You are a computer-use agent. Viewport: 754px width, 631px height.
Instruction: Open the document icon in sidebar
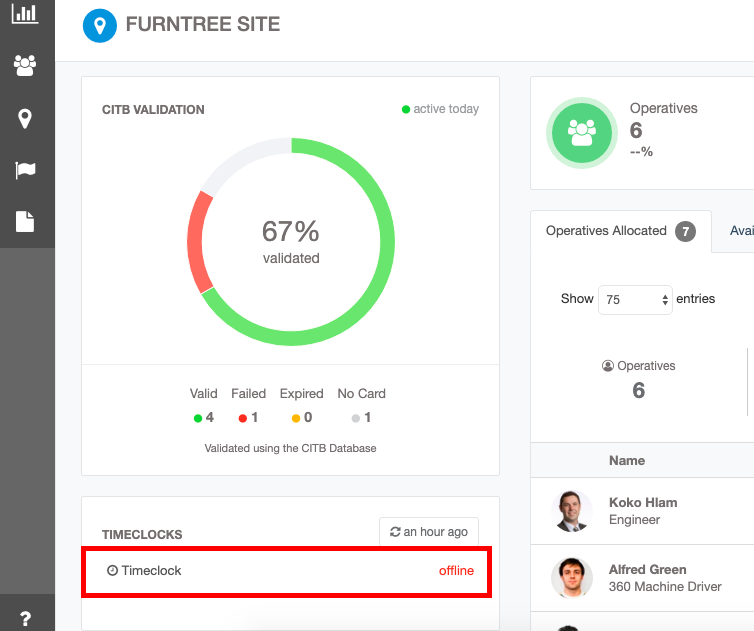[x=25, y=221]
